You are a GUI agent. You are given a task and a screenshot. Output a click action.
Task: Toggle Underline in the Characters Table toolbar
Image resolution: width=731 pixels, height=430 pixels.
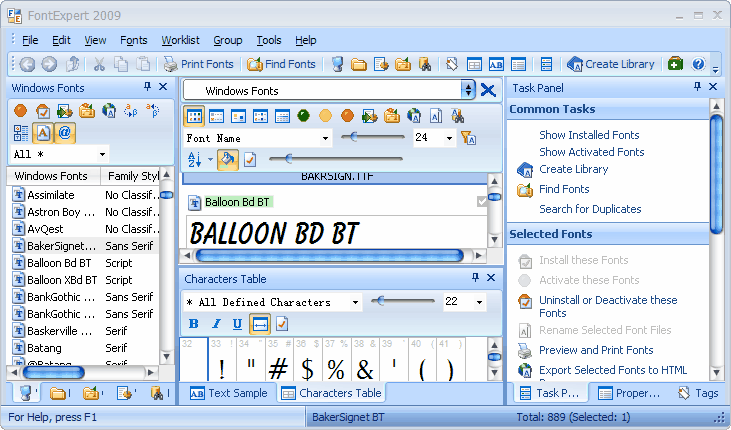pos(237,323)
